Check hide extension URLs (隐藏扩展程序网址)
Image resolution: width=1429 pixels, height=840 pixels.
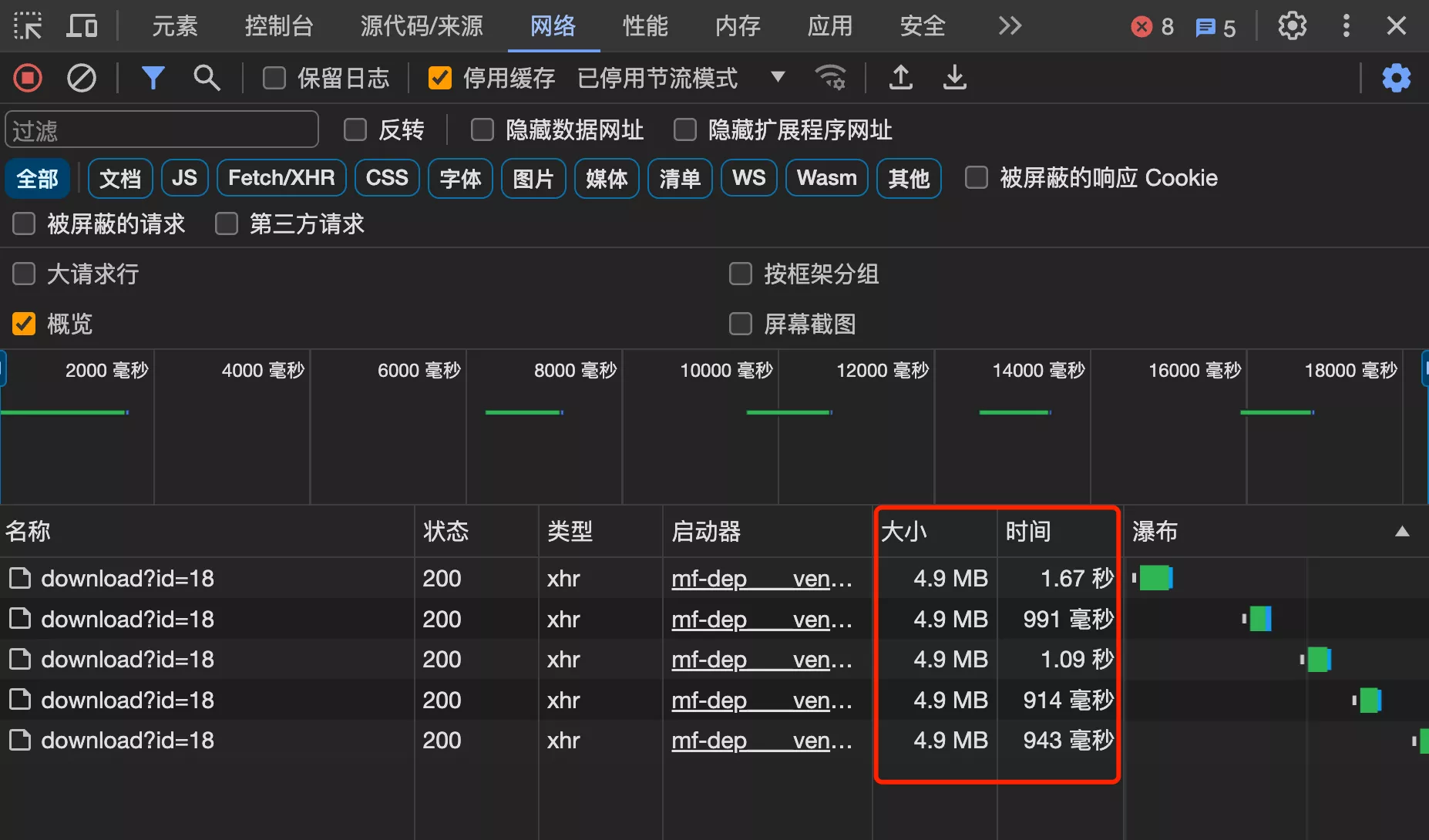pos(684,129)
